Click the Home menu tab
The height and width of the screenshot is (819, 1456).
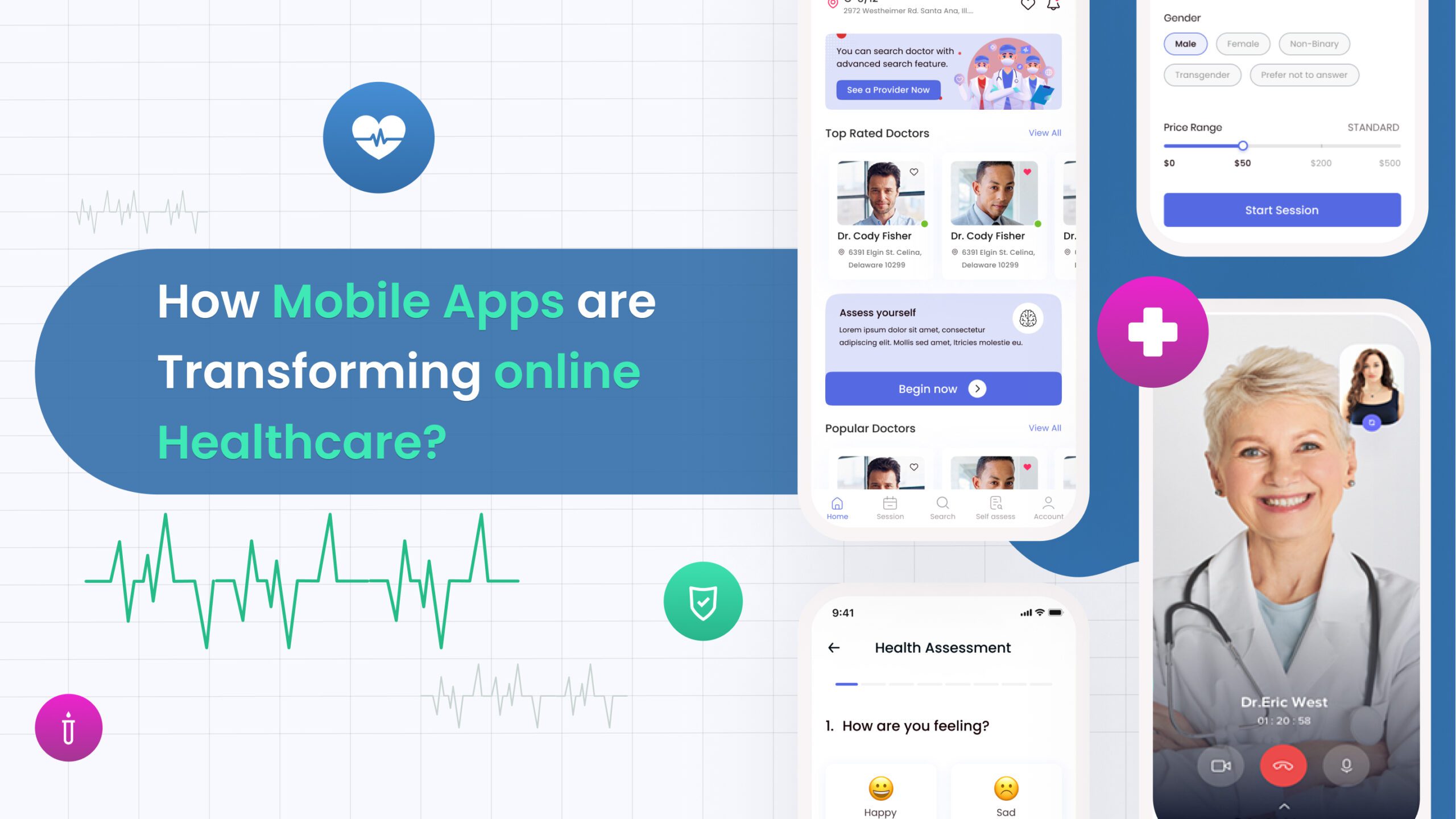point(838,508)
